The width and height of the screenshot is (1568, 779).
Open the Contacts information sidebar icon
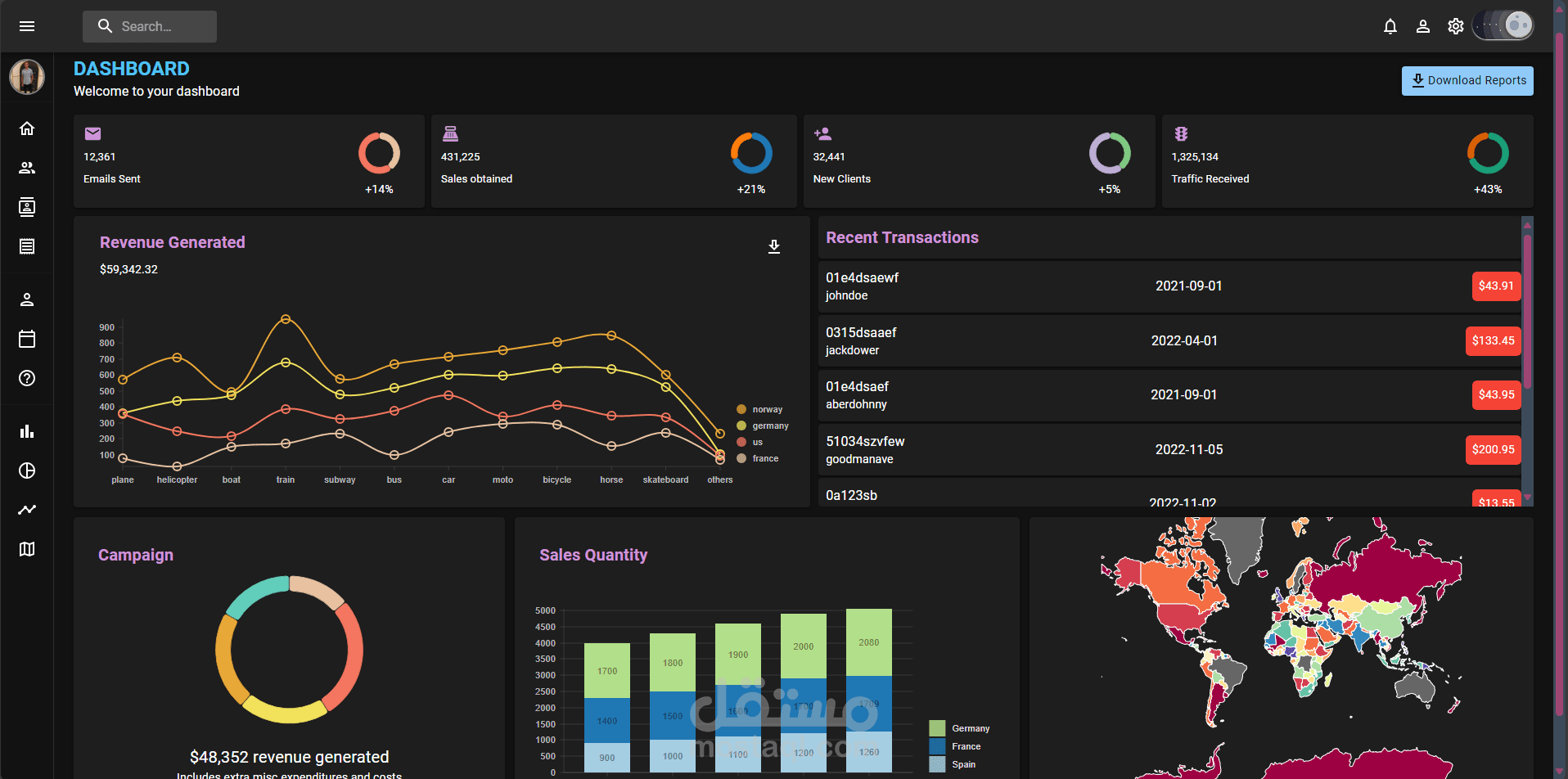pyautogui.click(x=27, y=207)
